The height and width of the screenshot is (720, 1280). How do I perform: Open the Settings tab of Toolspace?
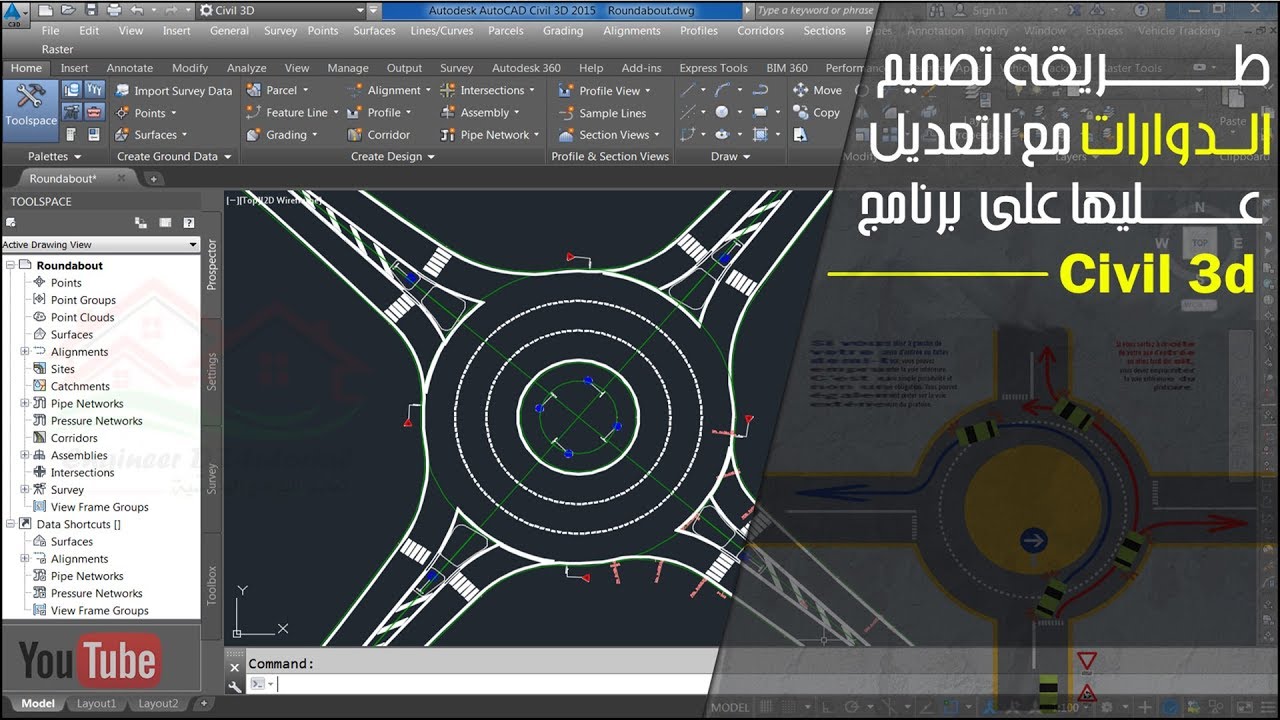(x=212, y=371)
